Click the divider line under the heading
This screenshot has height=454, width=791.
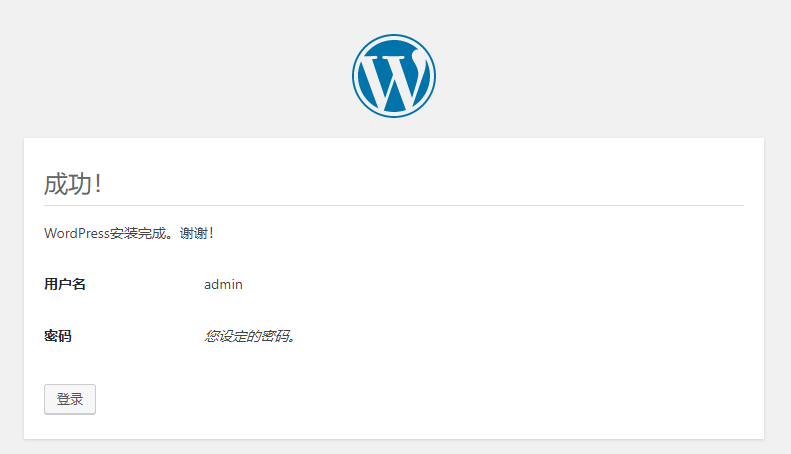tap(394, 205)
